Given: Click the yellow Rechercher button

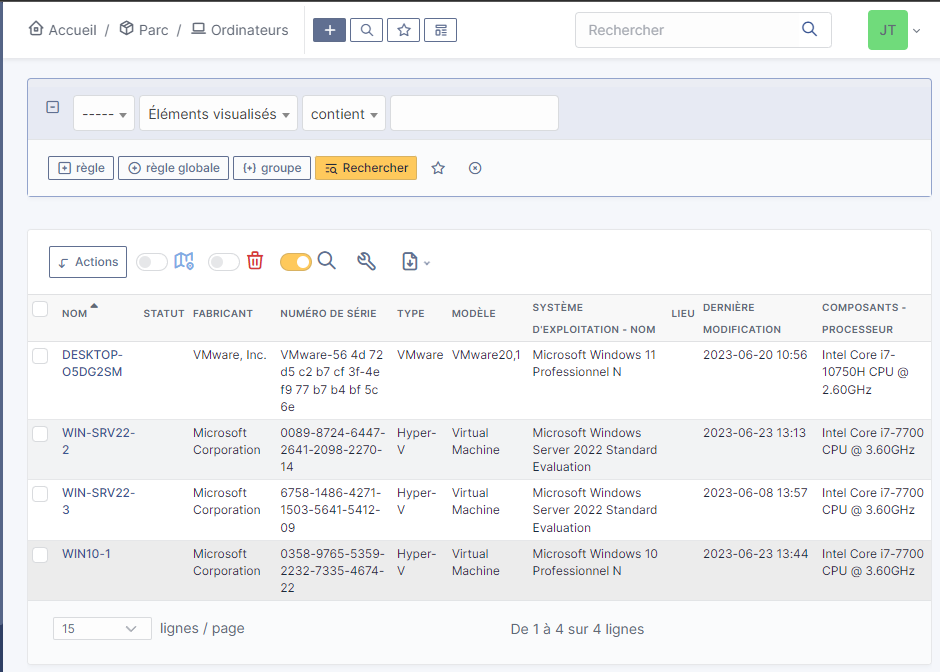Looking at the screenshot, I should coord(366,168).
